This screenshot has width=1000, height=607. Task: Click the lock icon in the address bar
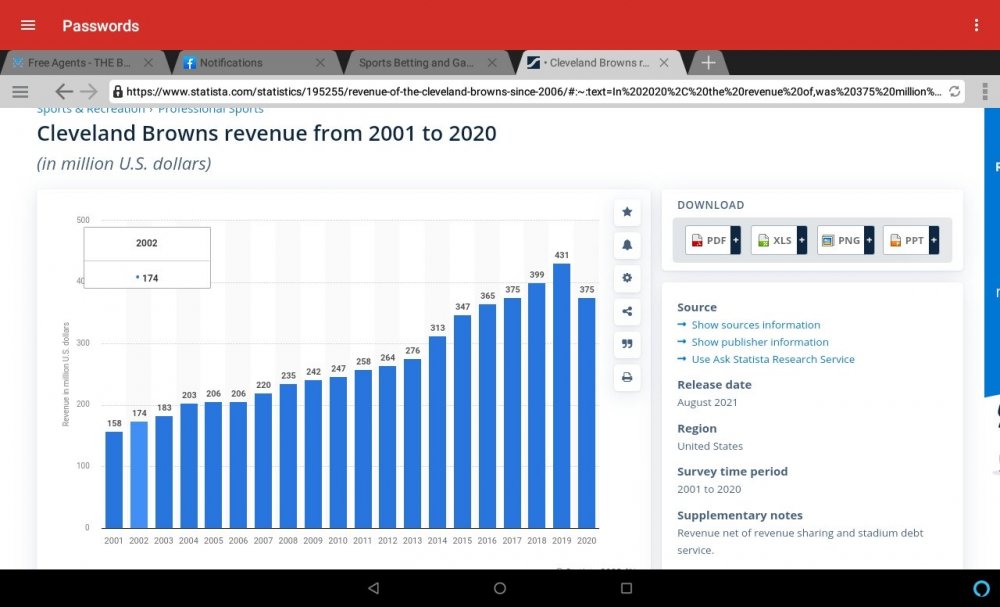(x=117, y=91)
